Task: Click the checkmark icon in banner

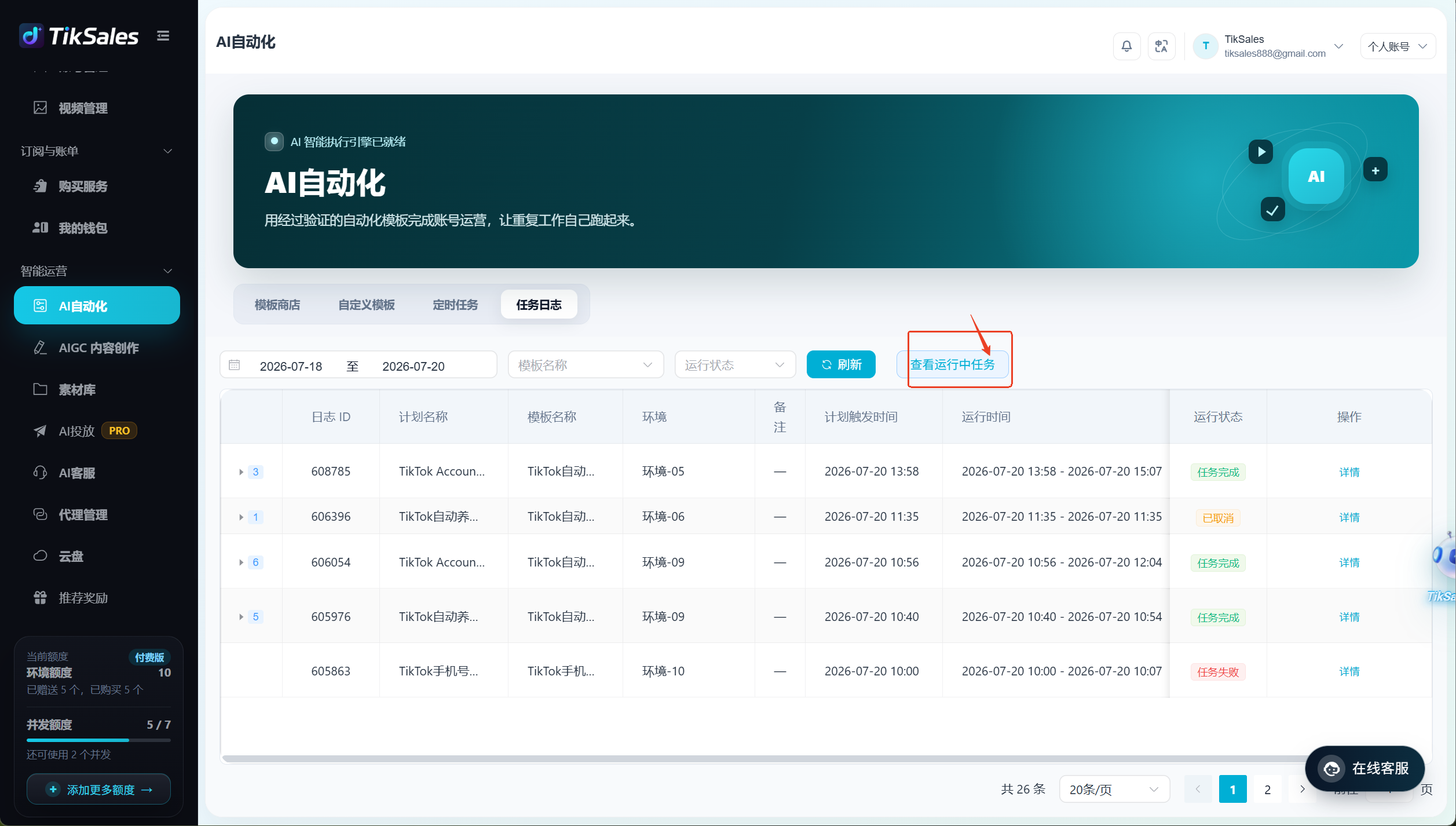Action: 1272,210
